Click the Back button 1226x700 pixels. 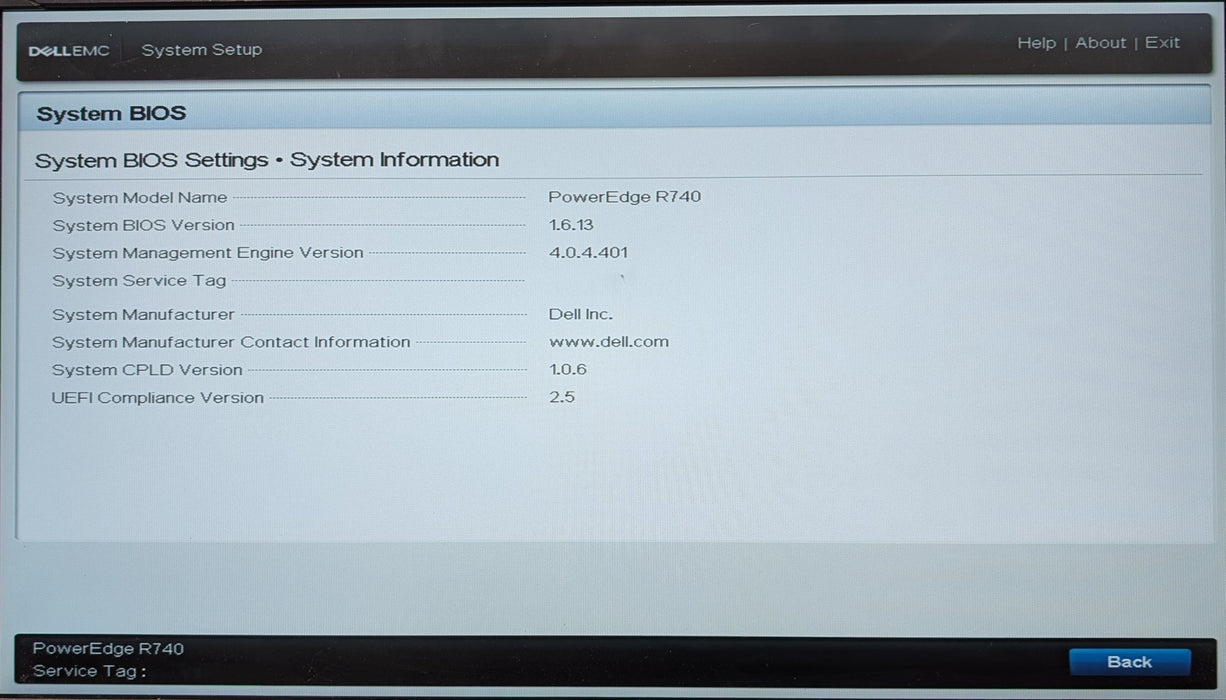pos(1130,662)
